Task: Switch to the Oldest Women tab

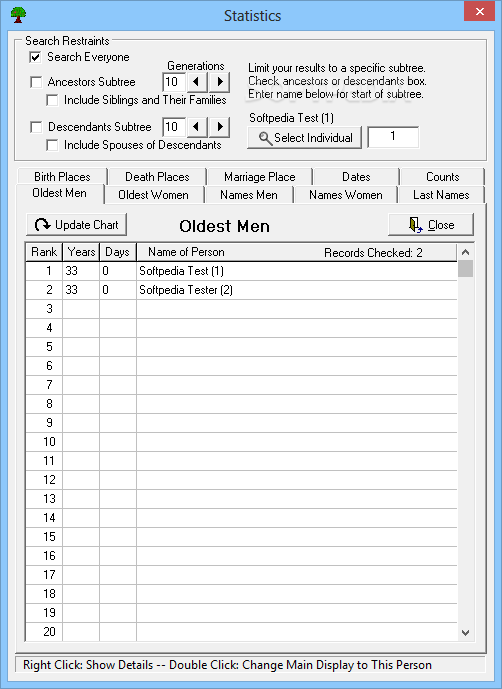Action: [x=153, y=195]
